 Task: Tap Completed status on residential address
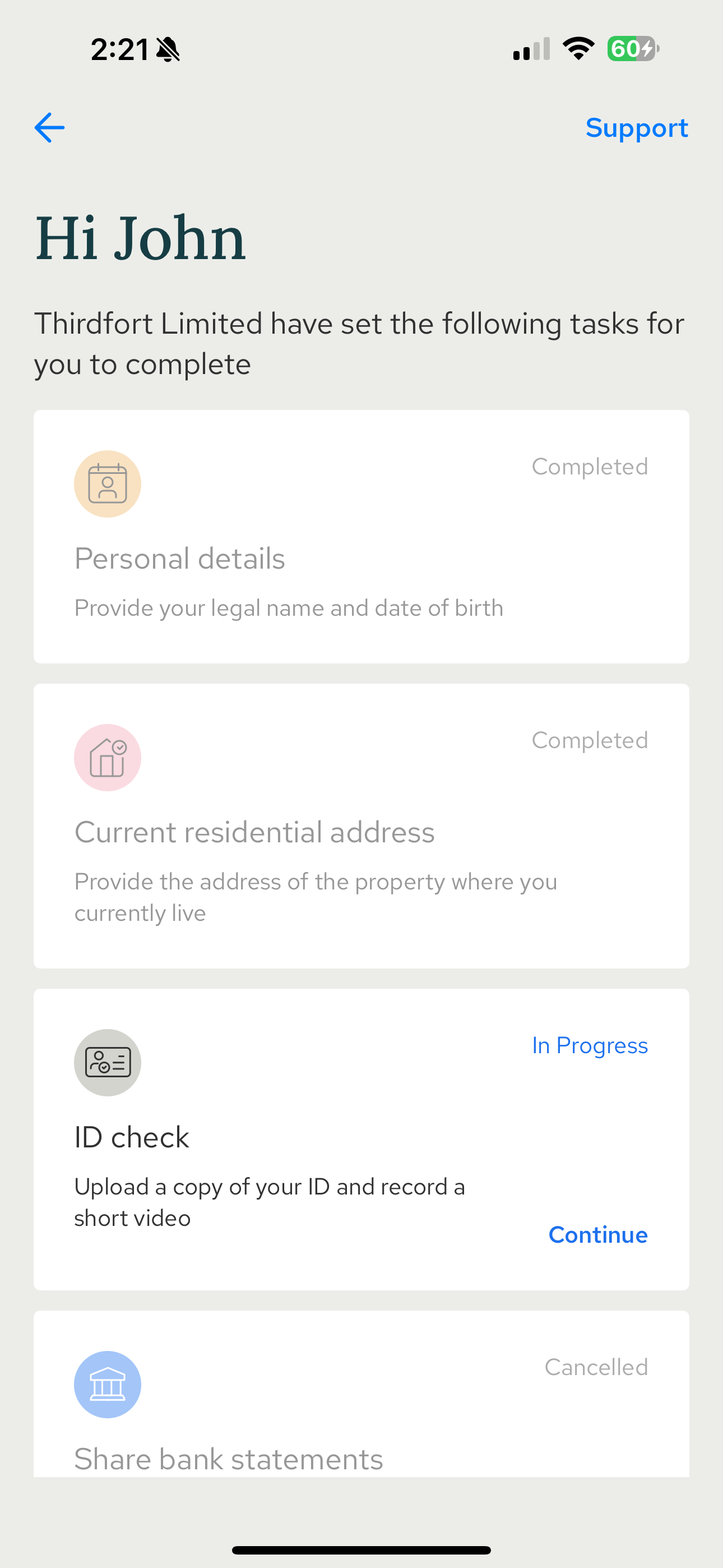click(x=590, y=740)
